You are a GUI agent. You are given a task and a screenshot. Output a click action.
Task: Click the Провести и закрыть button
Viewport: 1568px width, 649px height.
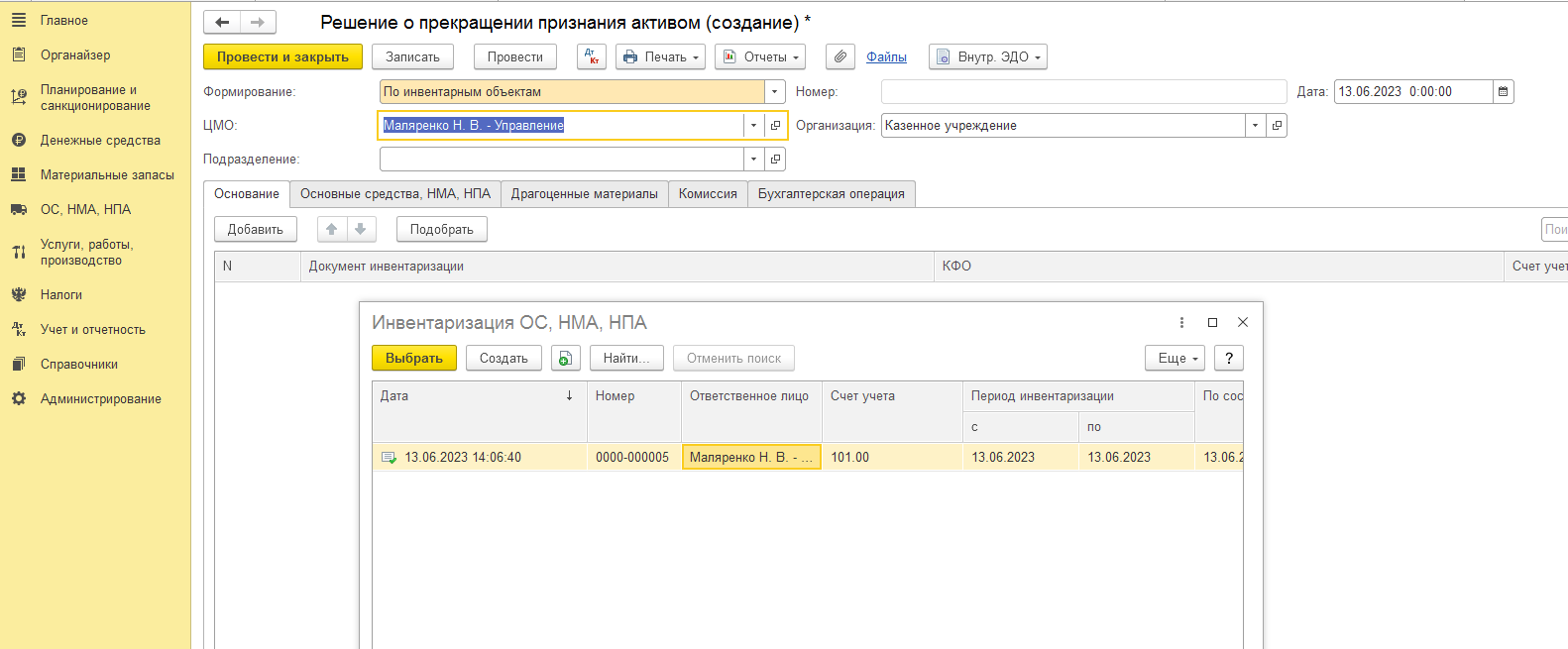coord(282,56)
